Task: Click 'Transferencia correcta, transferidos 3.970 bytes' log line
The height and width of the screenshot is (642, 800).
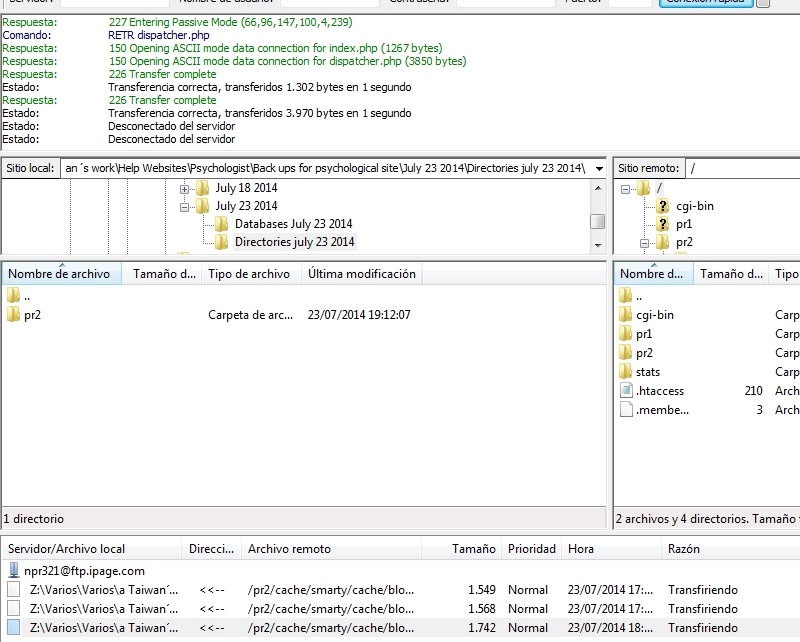Action: (x=259, y=113)
